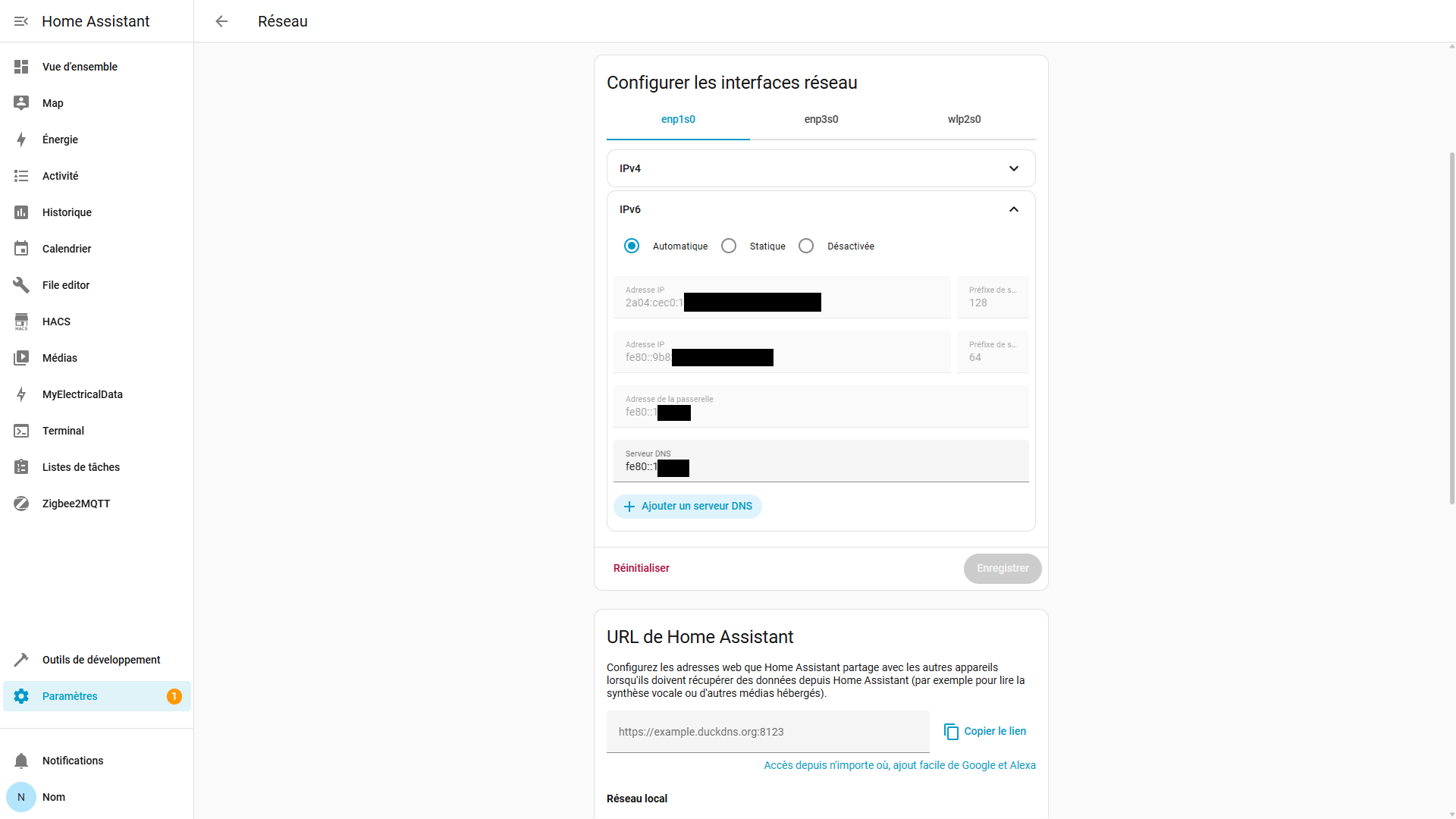Collapse the IPv6 section chevron
The image size is (1456, 819).
[x=1014, y=209]
